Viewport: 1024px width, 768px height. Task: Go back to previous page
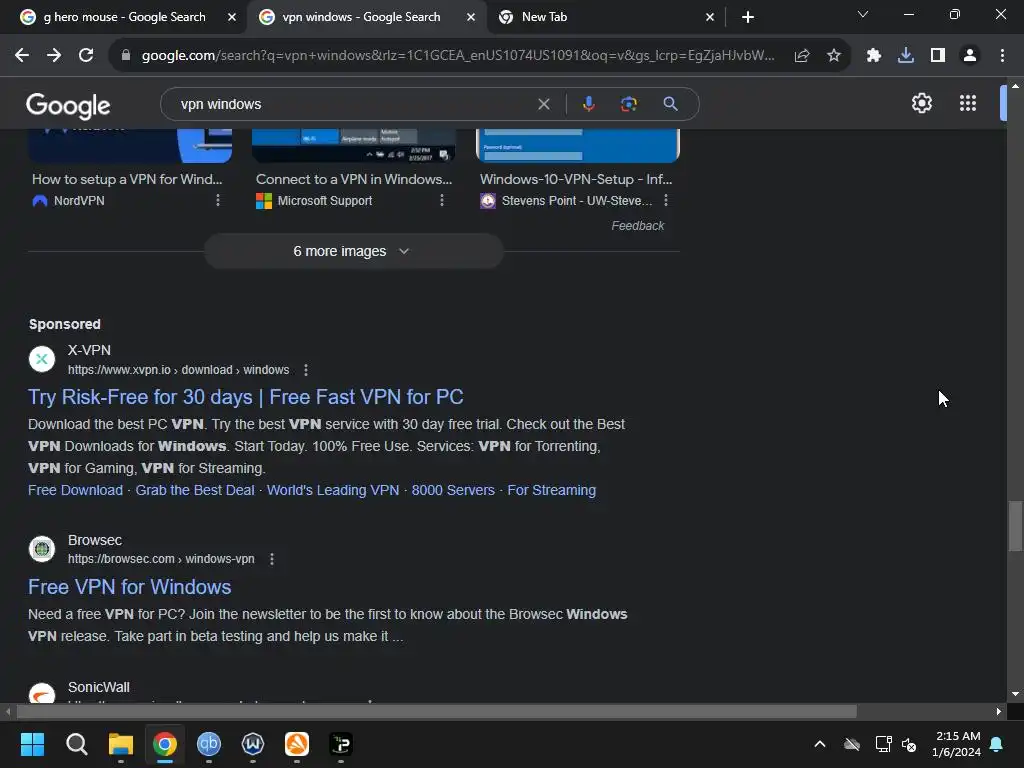click(22, 56)
